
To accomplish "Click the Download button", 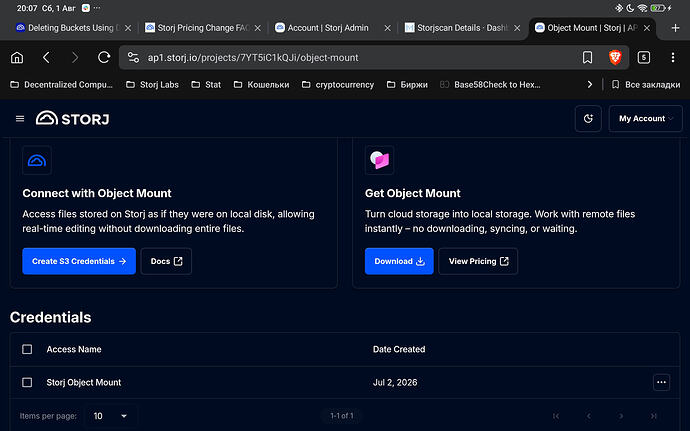I will [399, 261].
